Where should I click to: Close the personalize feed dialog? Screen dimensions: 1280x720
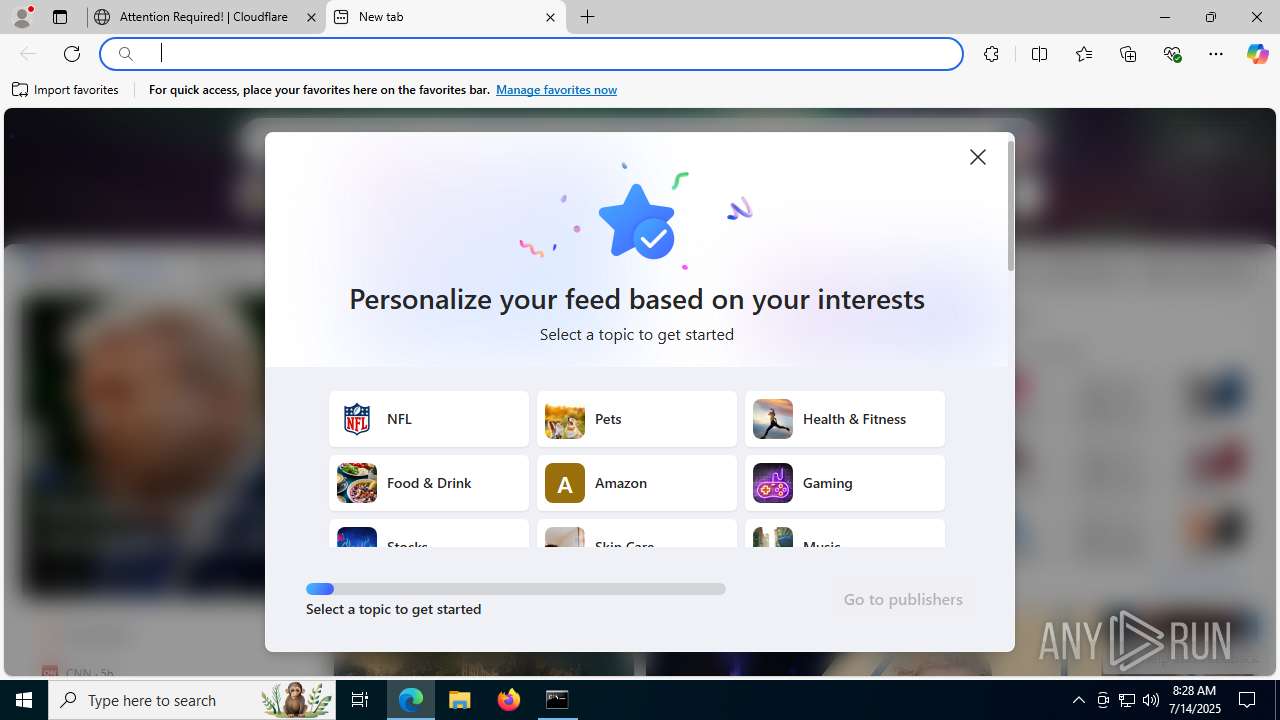click(x=978, y=157)
